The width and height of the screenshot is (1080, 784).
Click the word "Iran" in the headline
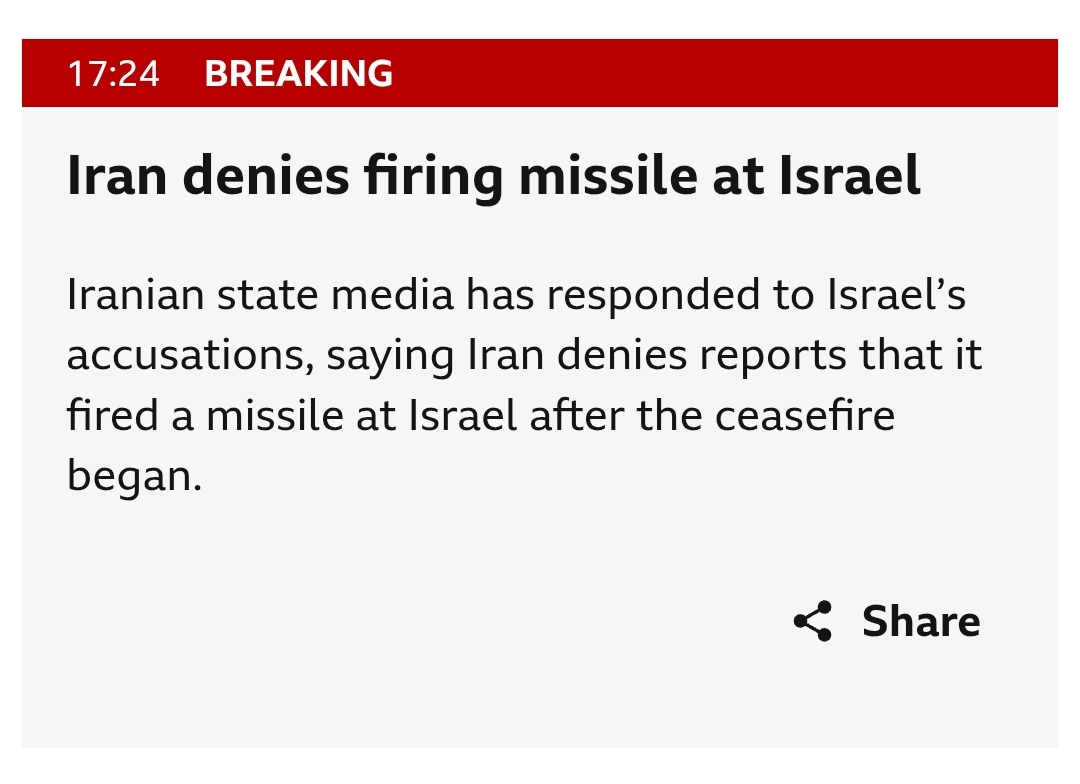pos(117,175)
